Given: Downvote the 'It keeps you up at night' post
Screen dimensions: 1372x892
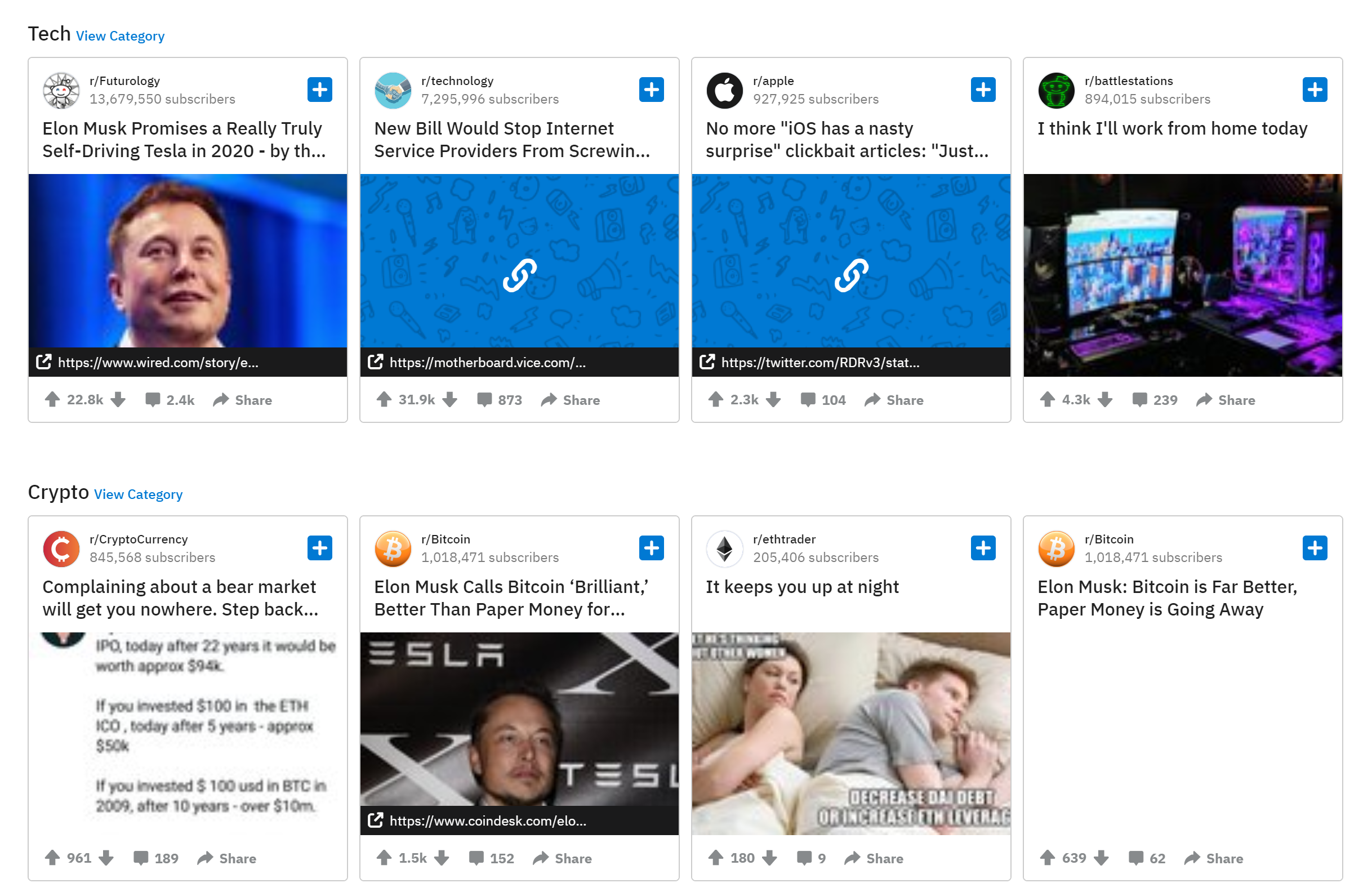Looking at the screenshot, I should click(x=770, y=858).
